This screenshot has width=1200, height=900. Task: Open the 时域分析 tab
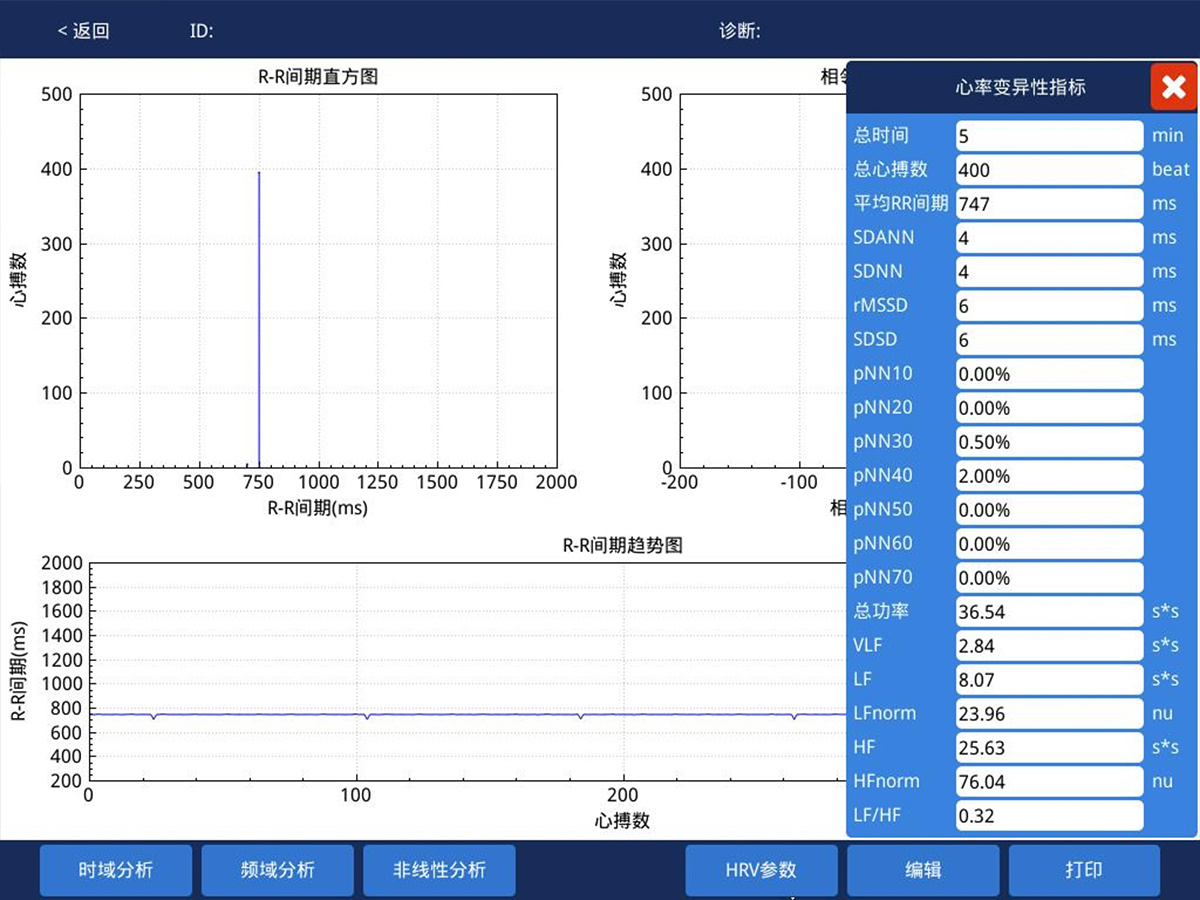[116, 870]
